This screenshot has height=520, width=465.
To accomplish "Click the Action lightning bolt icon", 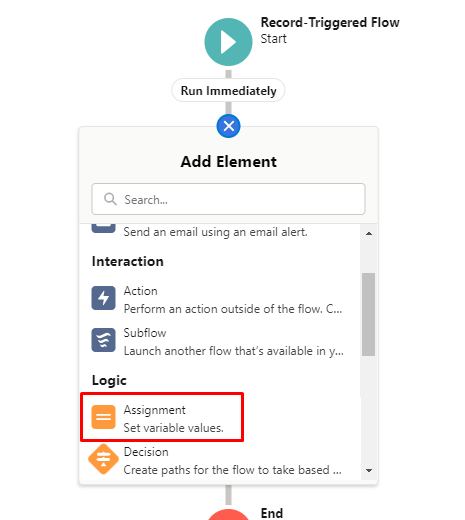I will tap(104, 298).
